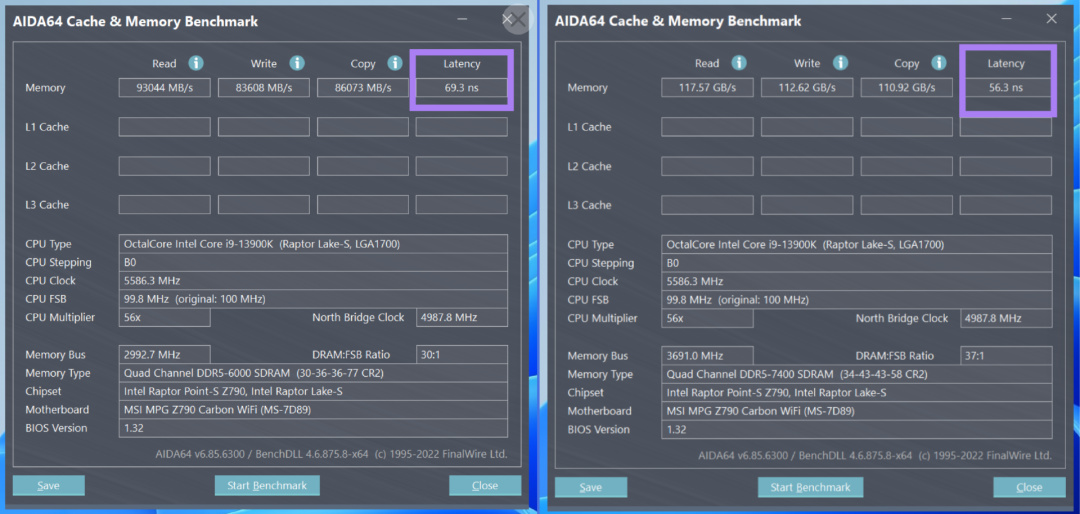Click L3 Cache latency field in right window
The image size is (1080, 514).
(1006, 205)
